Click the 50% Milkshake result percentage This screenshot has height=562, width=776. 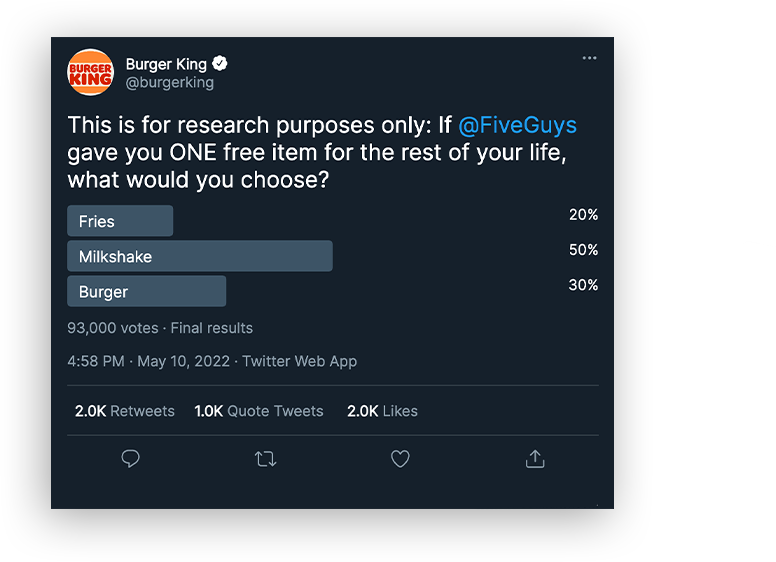tap(583, 250)
